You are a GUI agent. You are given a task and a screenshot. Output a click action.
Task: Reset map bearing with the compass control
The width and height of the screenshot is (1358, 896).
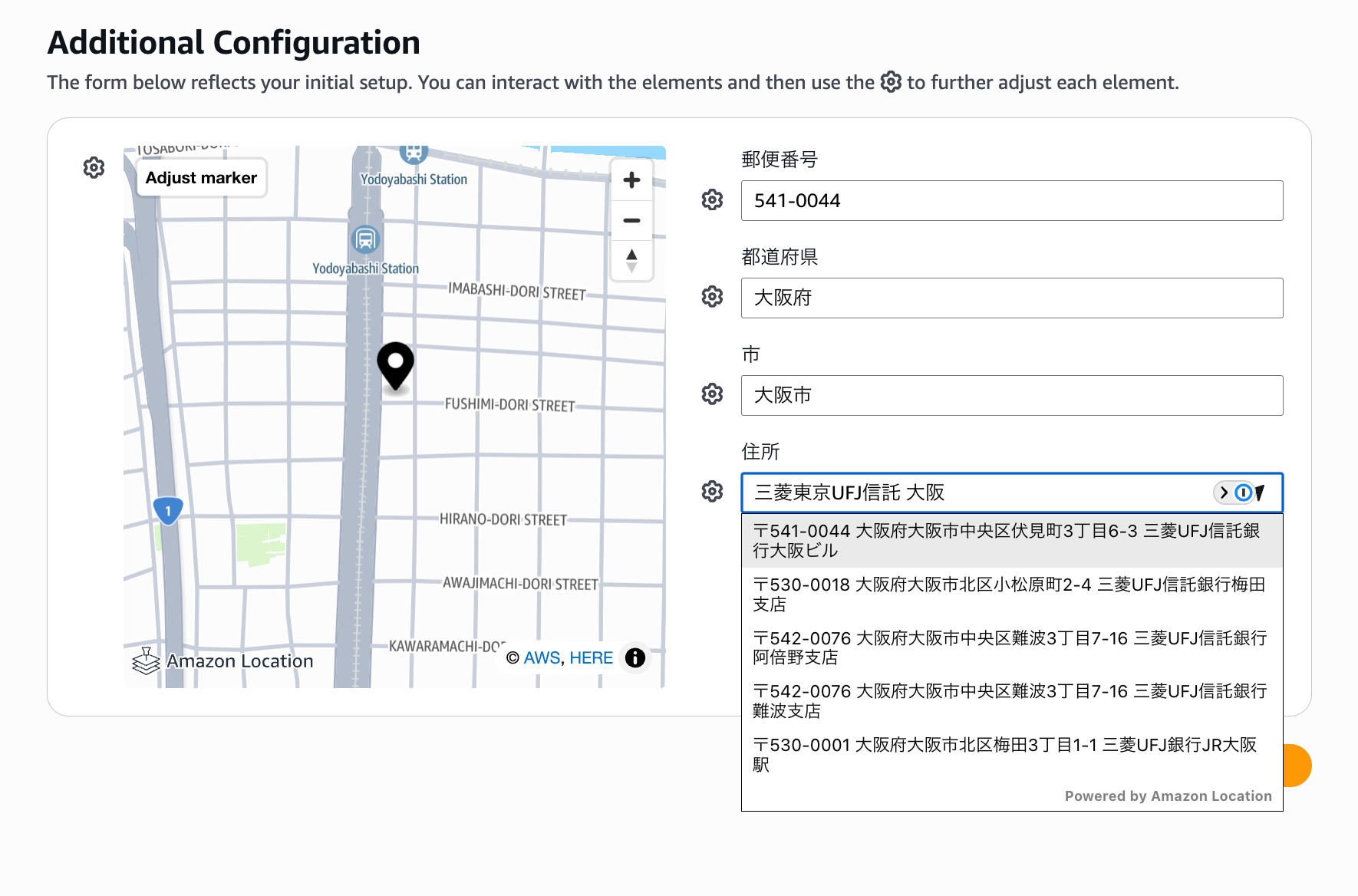click(631, 261)
